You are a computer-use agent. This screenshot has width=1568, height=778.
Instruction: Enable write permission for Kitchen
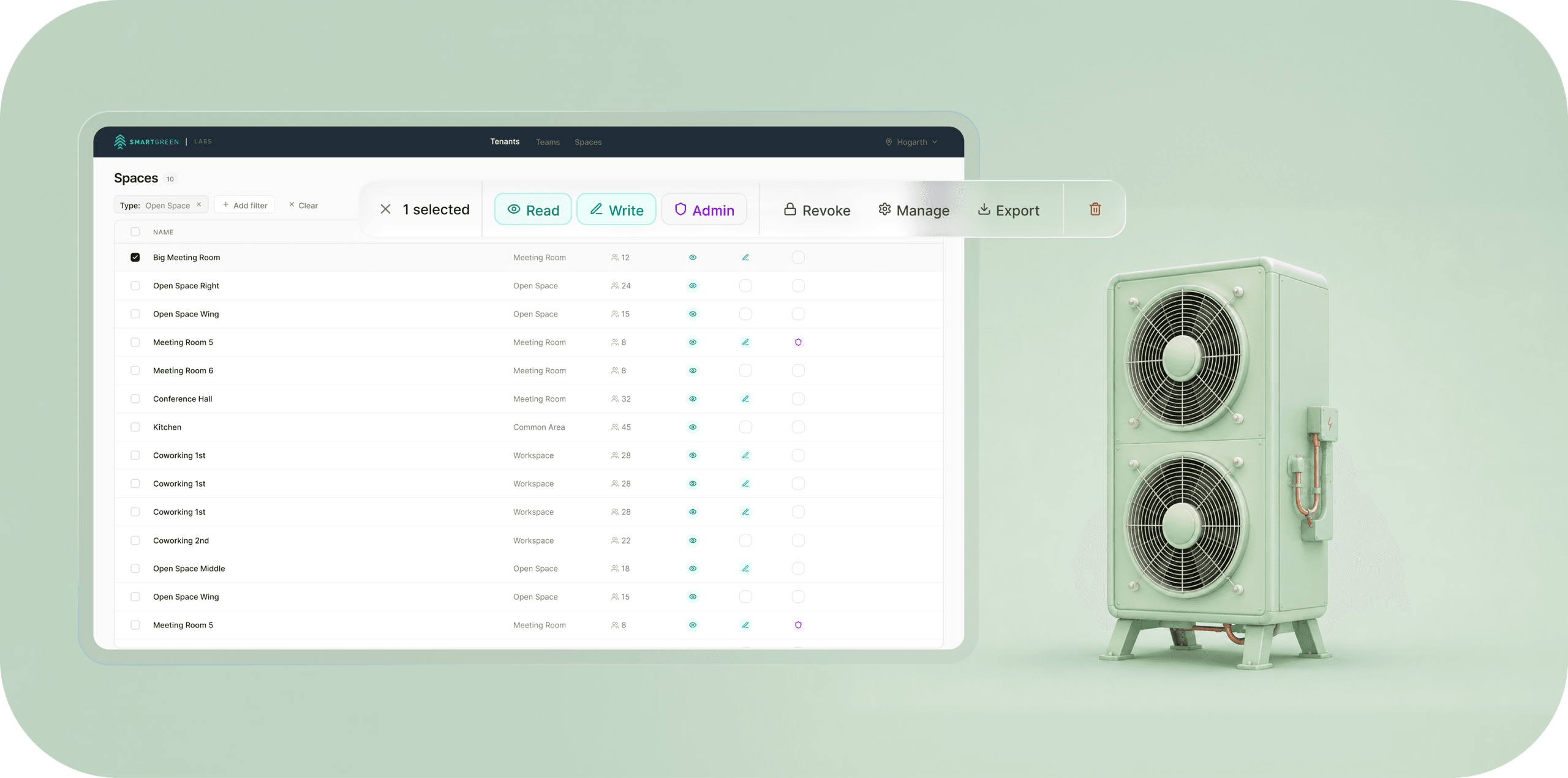[745, 427]
